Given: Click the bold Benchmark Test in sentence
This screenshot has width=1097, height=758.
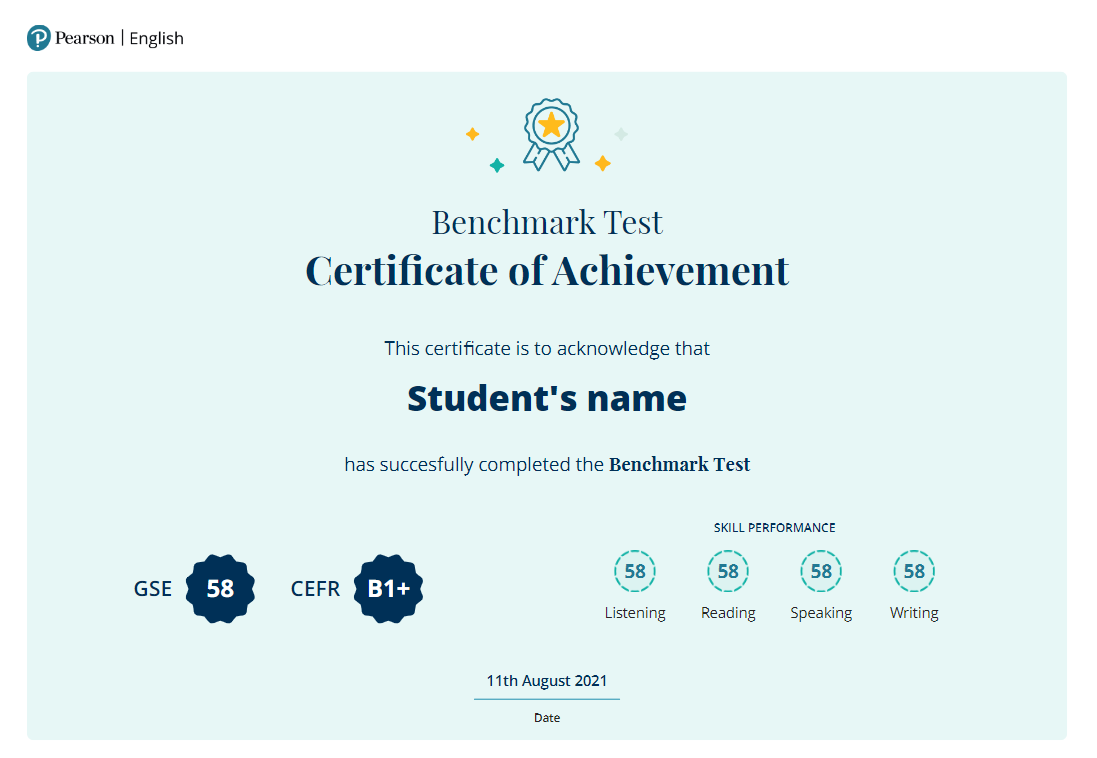Looking at the screenshot, I should coord(679,465).
